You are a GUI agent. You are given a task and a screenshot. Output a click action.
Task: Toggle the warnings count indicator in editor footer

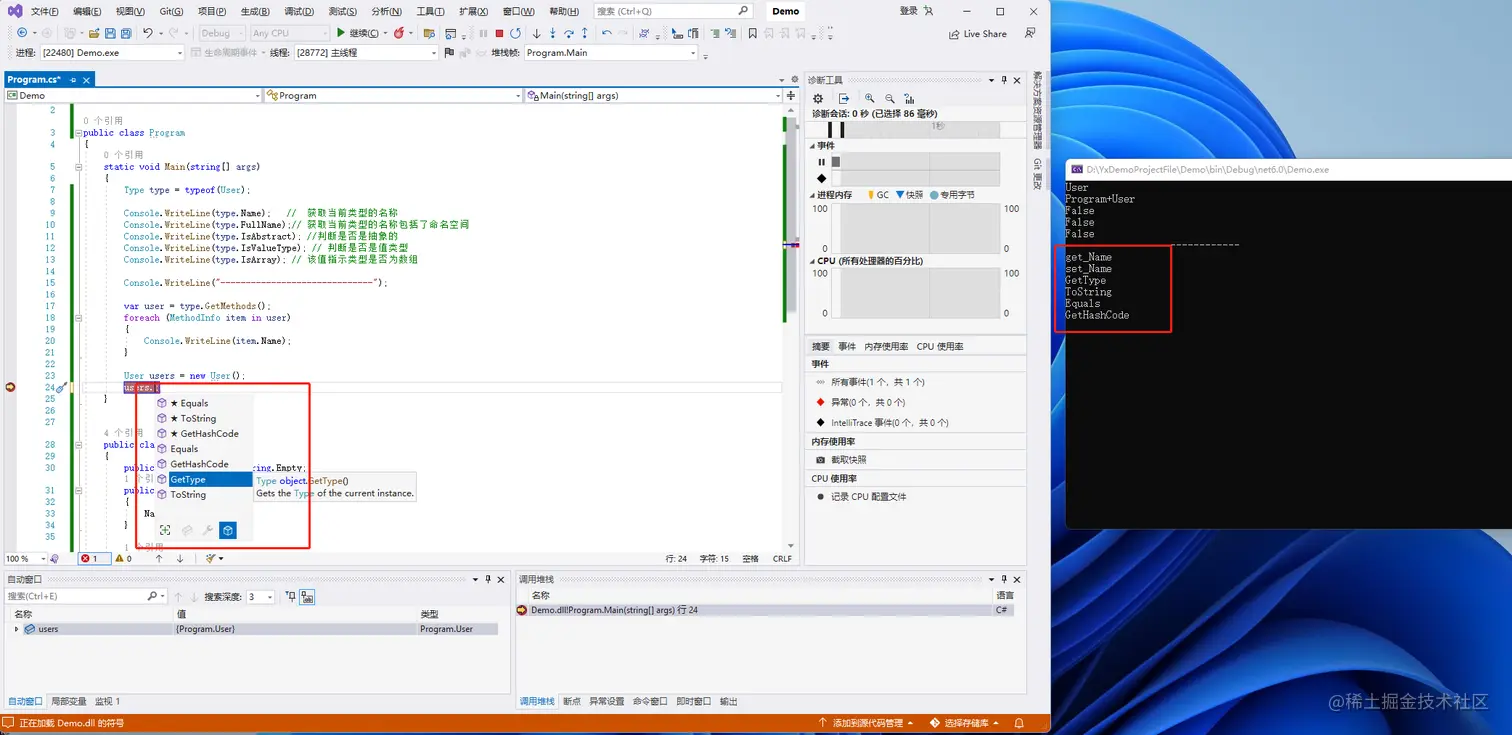(122, 558)
